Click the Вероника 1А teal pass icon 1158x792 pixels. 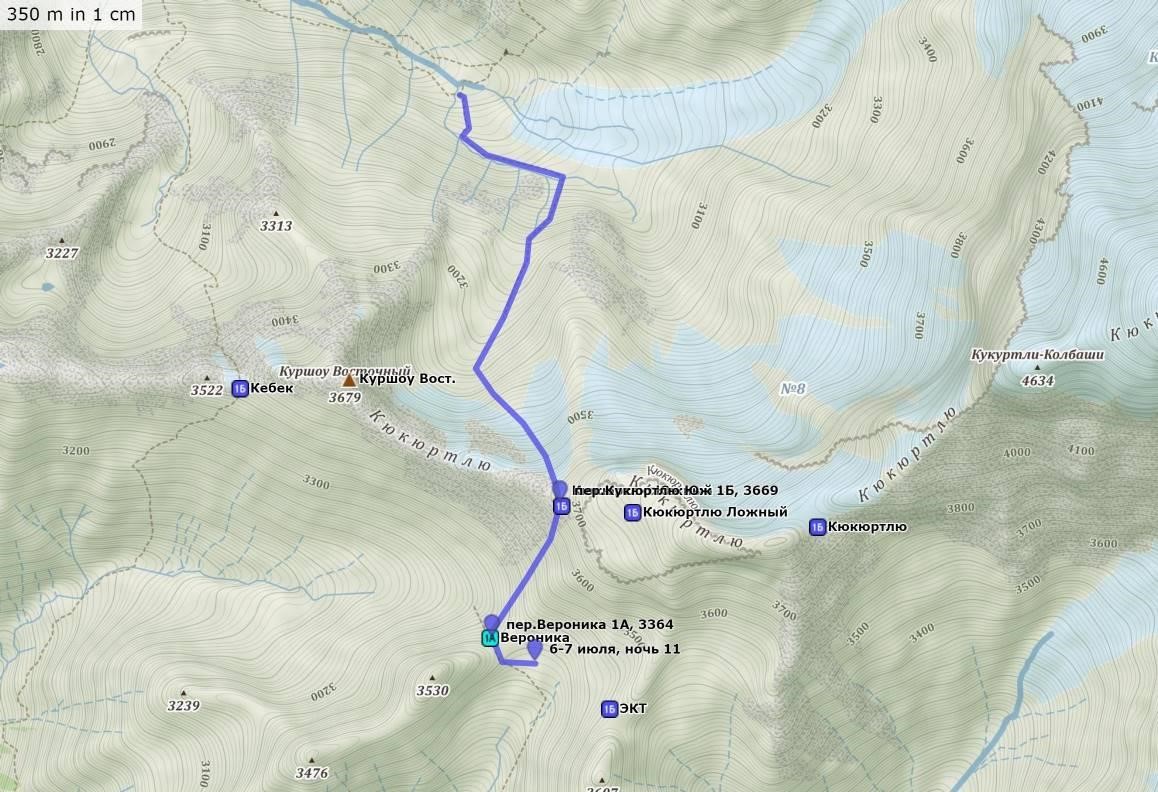coord(490,638)
